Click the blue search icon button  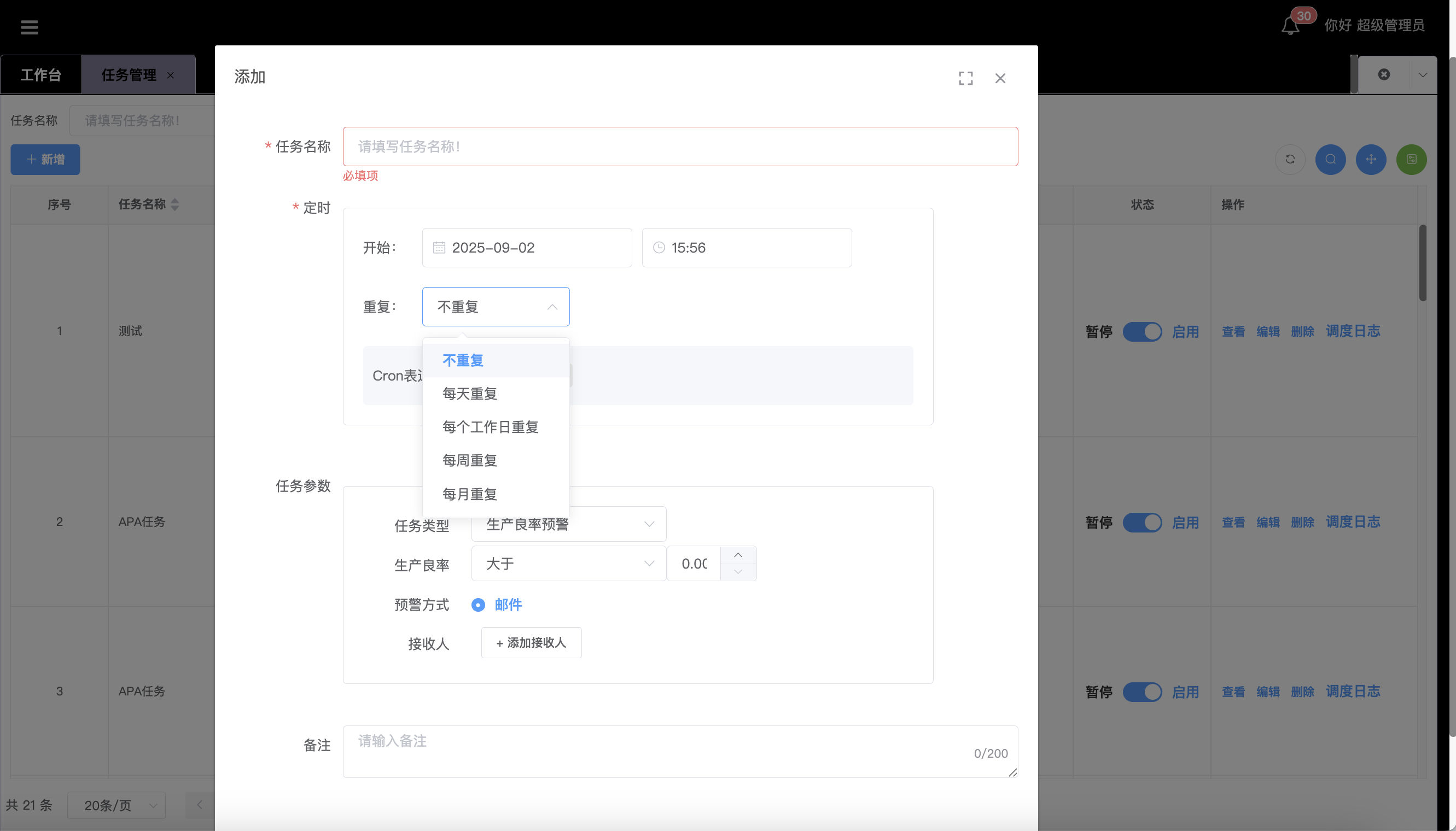click(x=1330, y=159)
